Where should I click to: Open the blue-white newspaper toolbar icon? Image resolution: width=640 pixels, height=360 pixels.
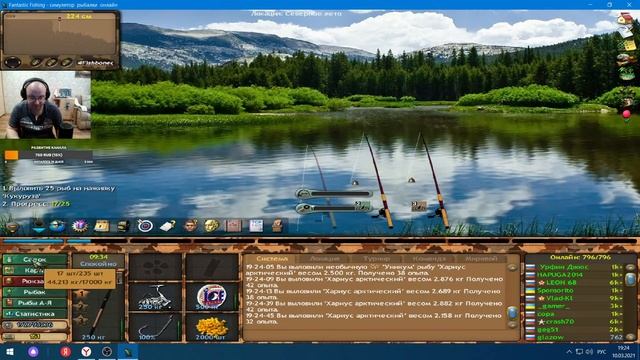click(x=256, y=225)
